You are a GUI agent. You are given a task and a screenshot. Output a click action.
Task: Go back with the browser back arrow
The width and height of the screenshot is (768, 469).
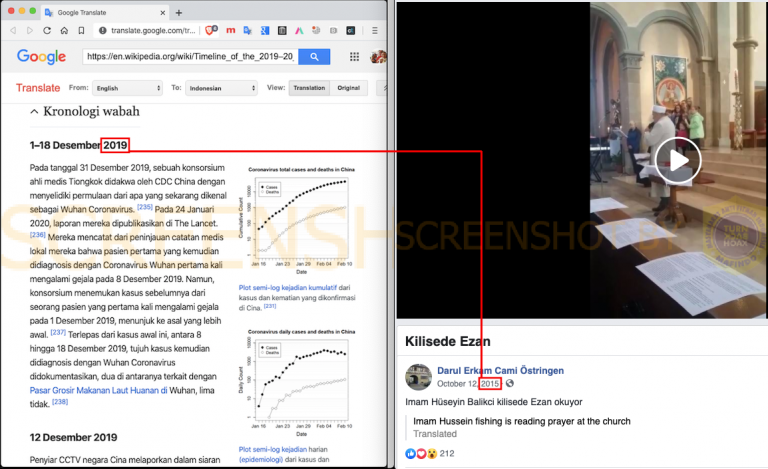(x=13, y=30)
